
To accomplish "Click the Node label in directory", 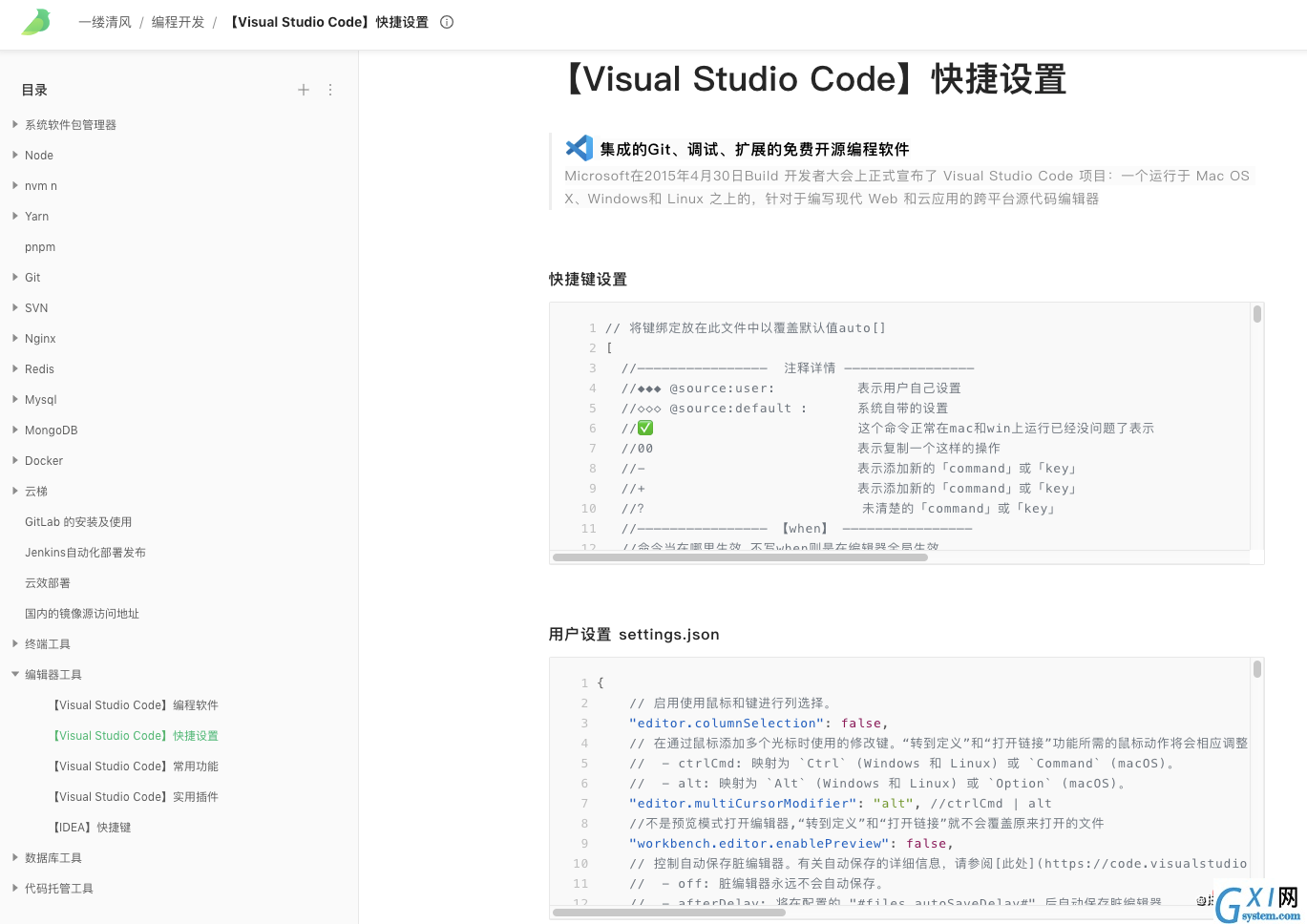I will [39, 156].
